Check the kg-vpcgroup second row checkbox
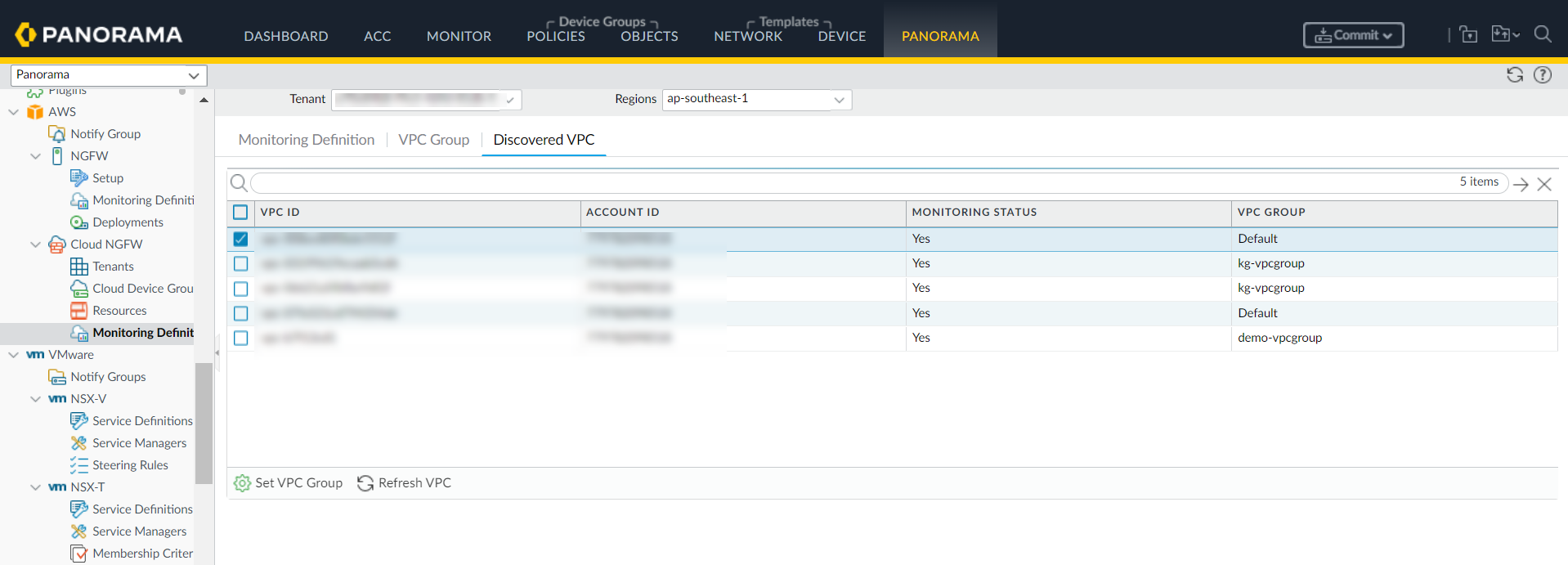This screenshot has width=1568, height=565. (240, 263)
